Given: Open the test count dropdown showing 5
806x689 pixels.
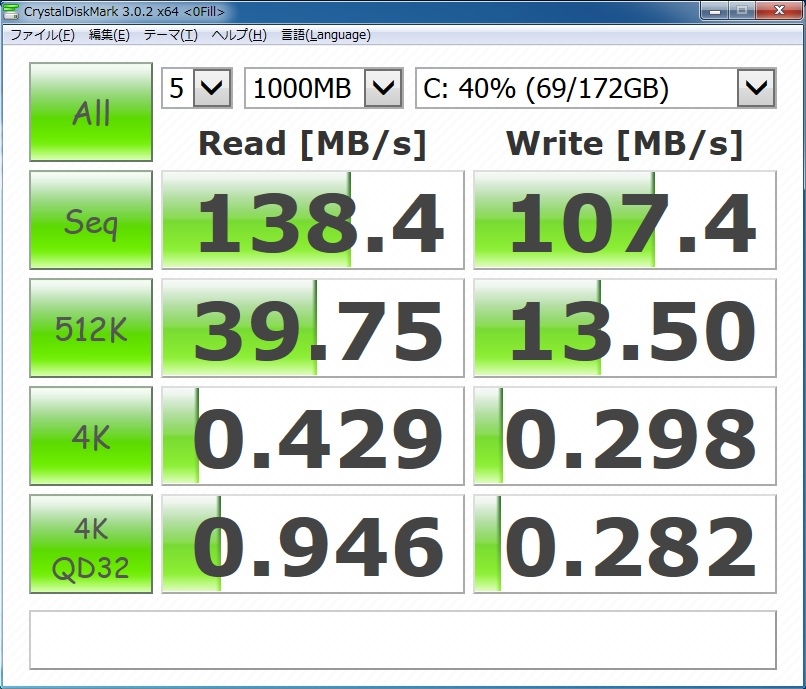Looking at the screenshot, I should [x=197, y=88].
